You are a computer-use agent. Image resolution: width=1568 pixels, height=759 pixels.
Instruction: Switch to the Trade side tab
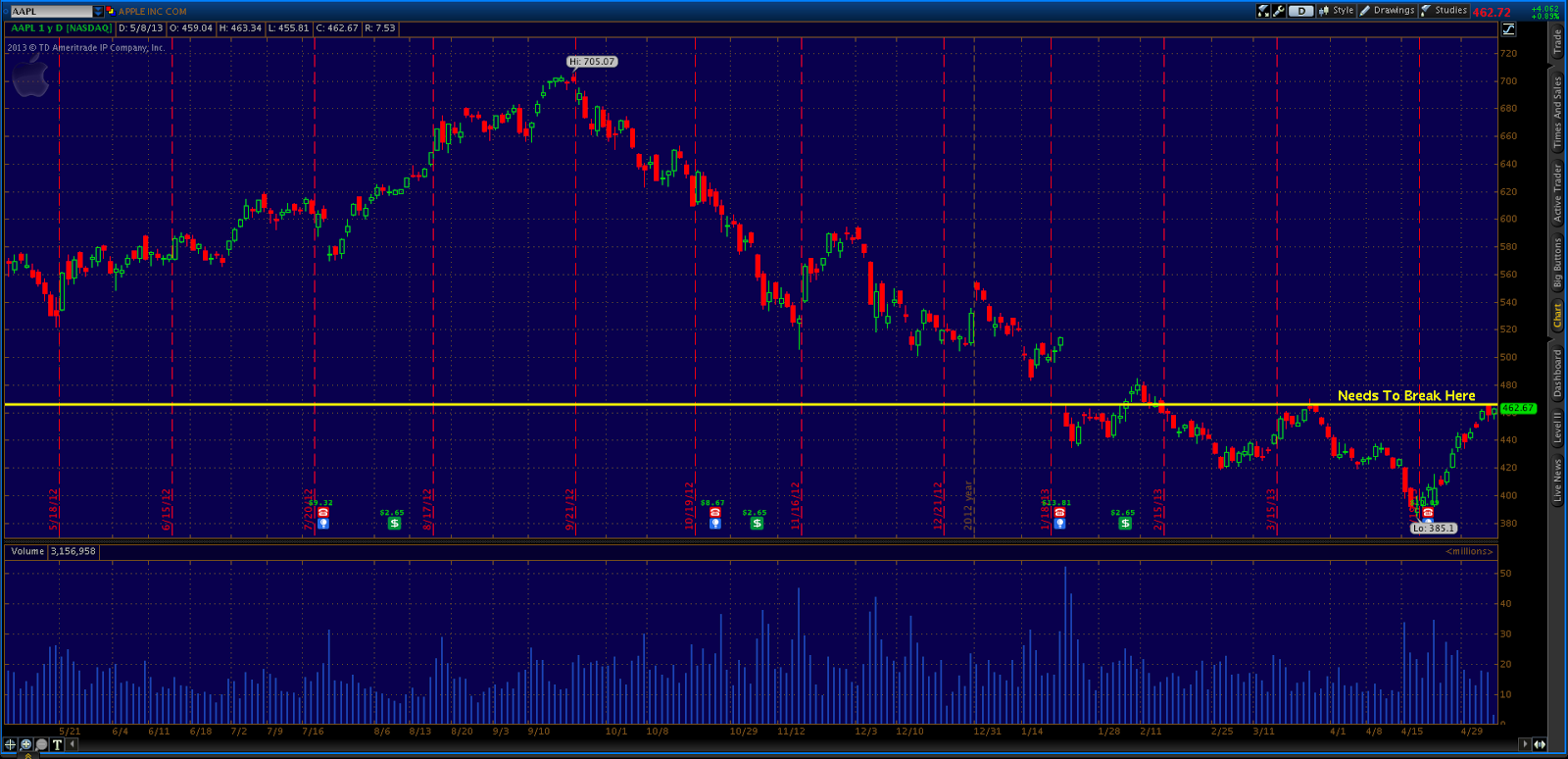(1557, 41)
